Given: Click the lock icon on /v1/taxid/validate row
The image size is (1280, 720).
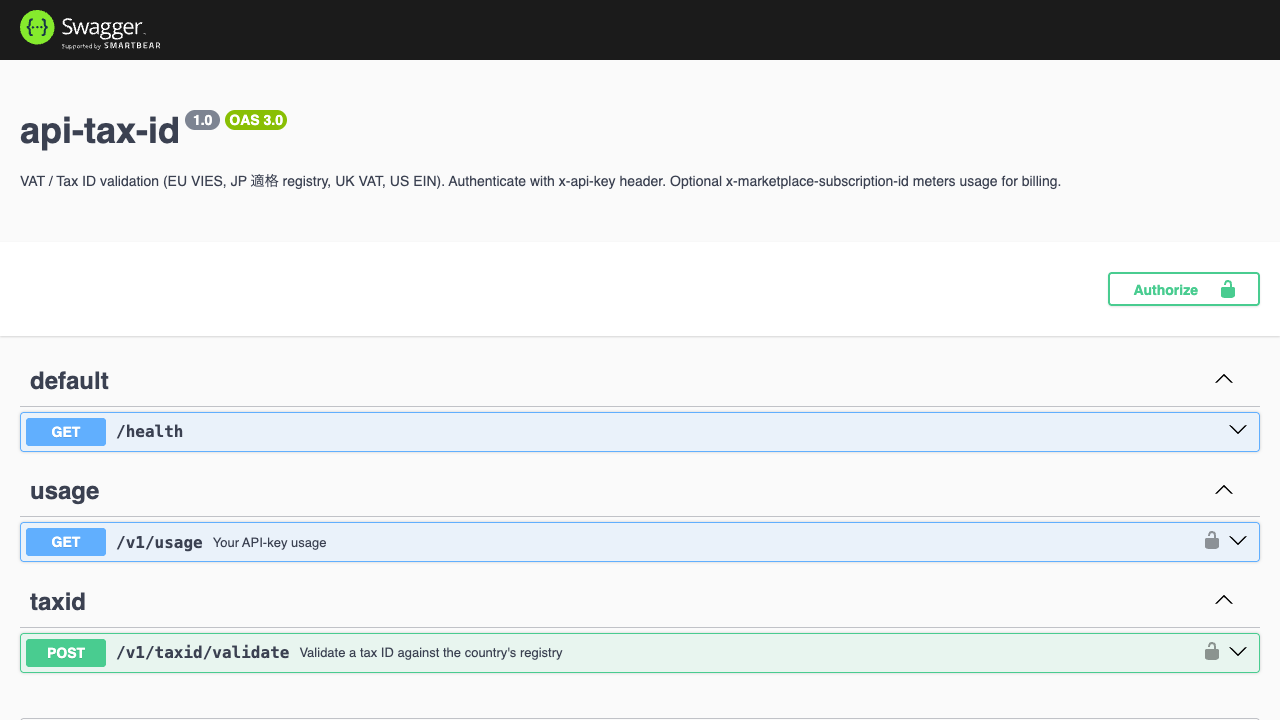Looking at the screenshot, I should (1211, 652).
